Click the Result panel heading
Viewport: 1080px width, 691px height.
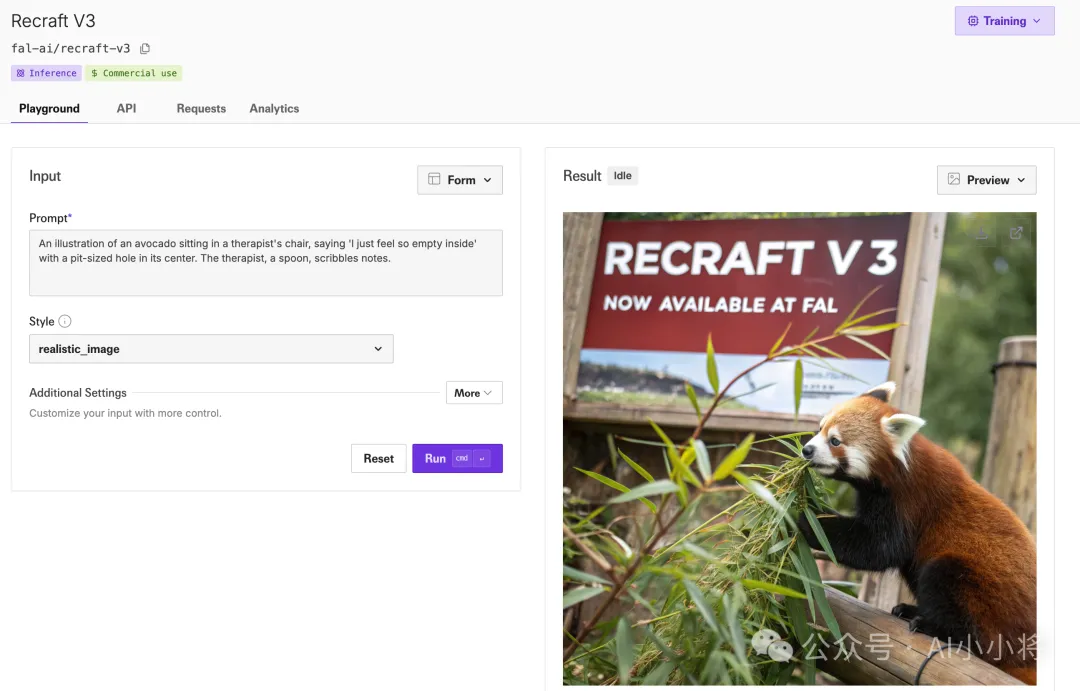[x=582, y=176]
